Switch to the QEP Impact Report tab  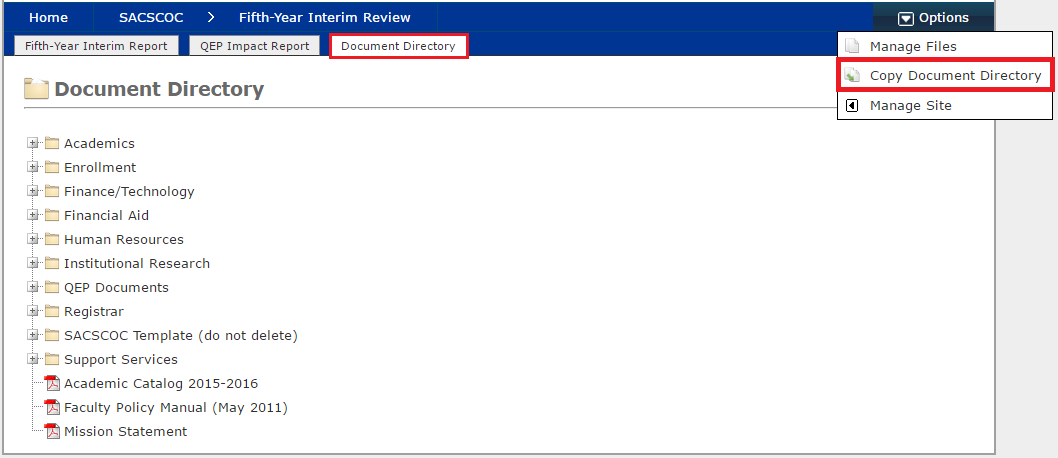256,46
